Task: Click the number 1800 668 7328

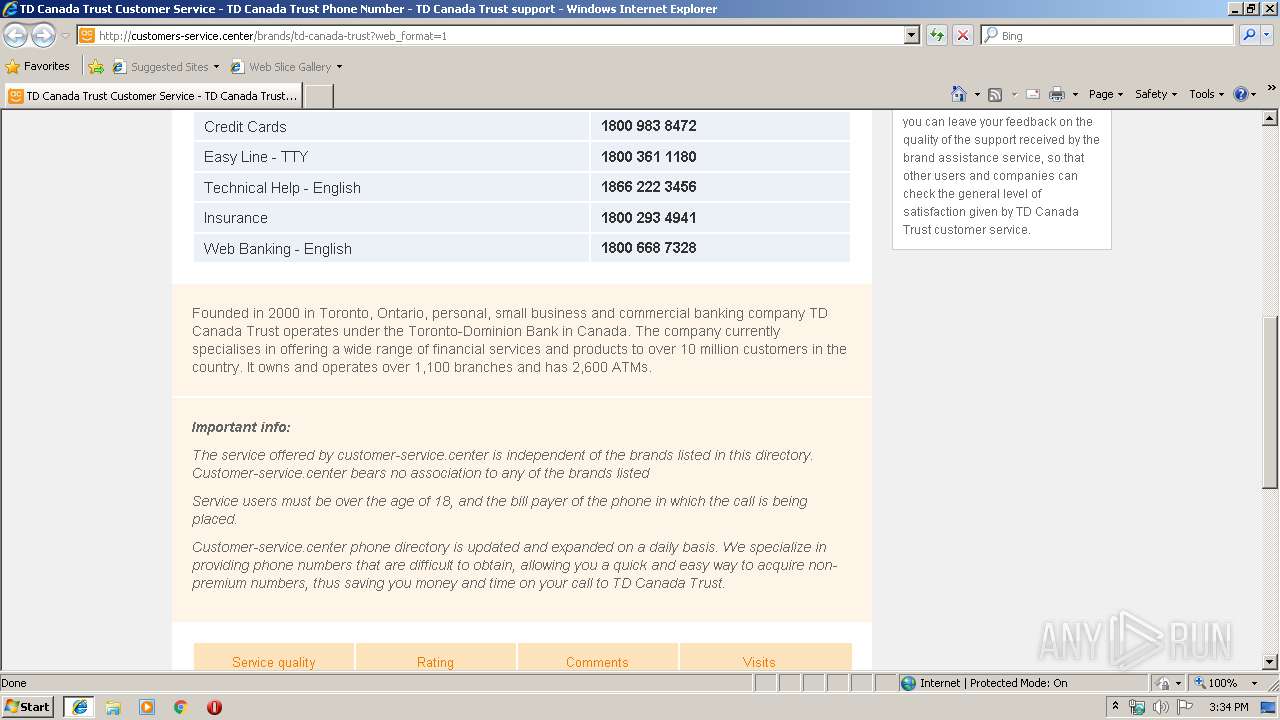Action: point(648,248)
